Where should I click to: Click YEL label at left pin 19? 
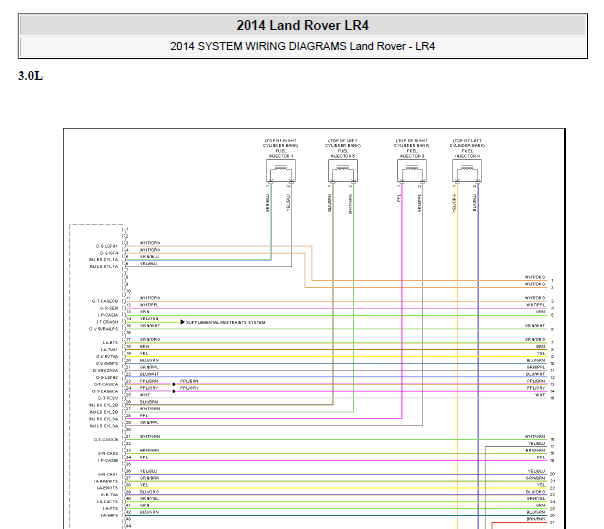click(x=144, y=354)
